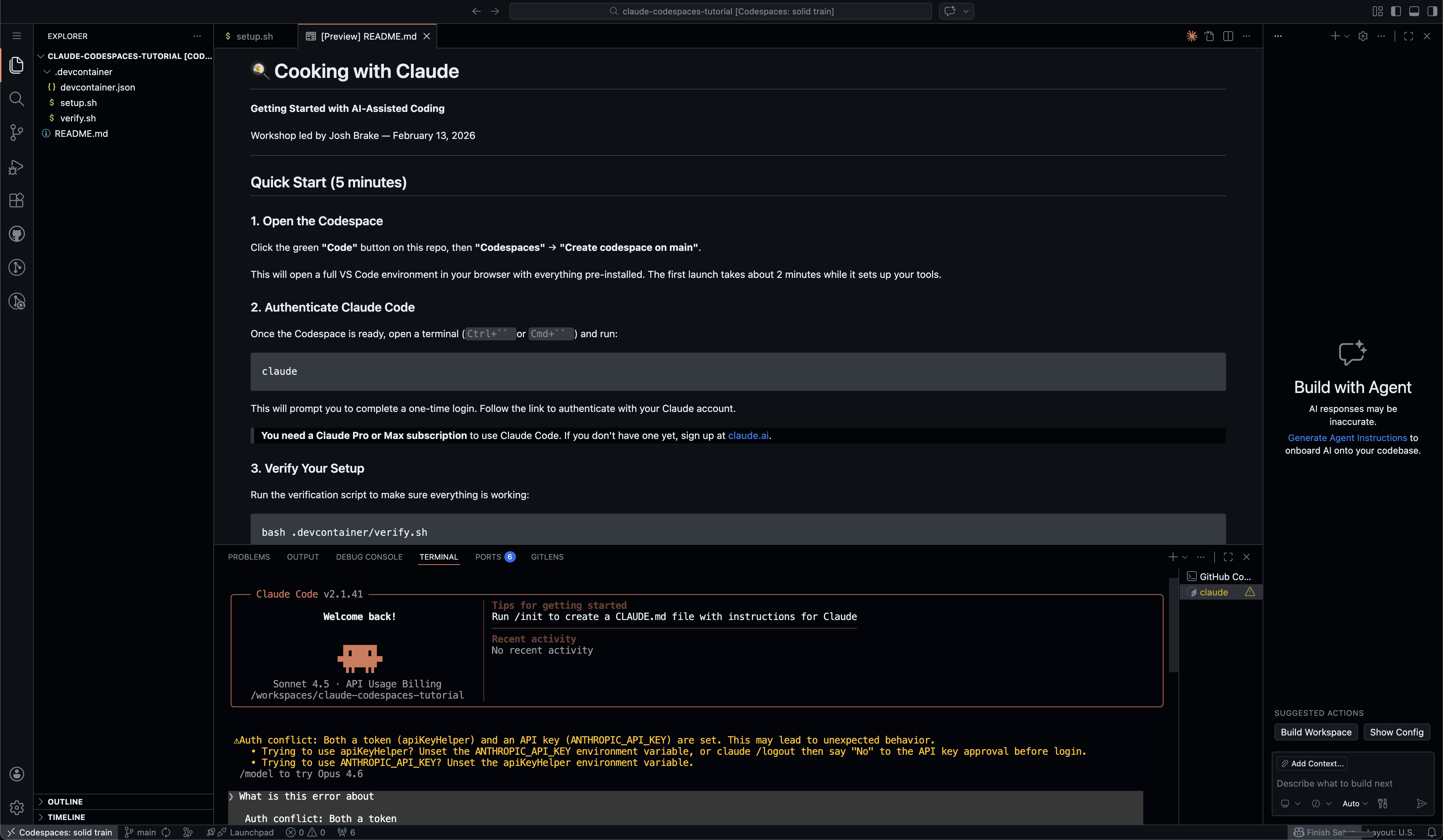Follow the claude.ai link in README
This screenshot has height=840, width=1443.
click(x=749, y=435)
